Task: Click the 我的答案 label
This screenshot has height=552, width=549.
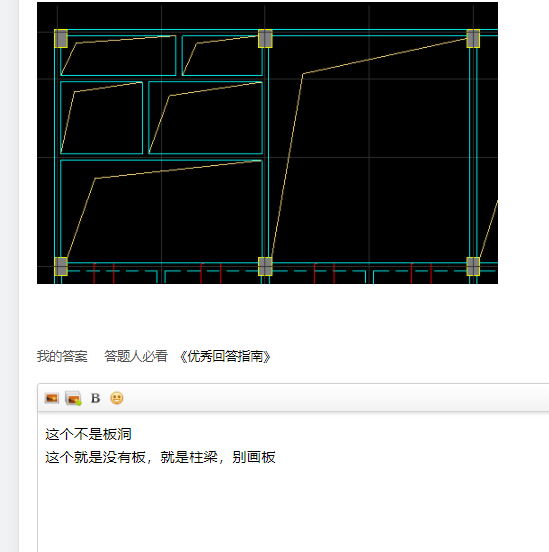Action: pos(62,356)
